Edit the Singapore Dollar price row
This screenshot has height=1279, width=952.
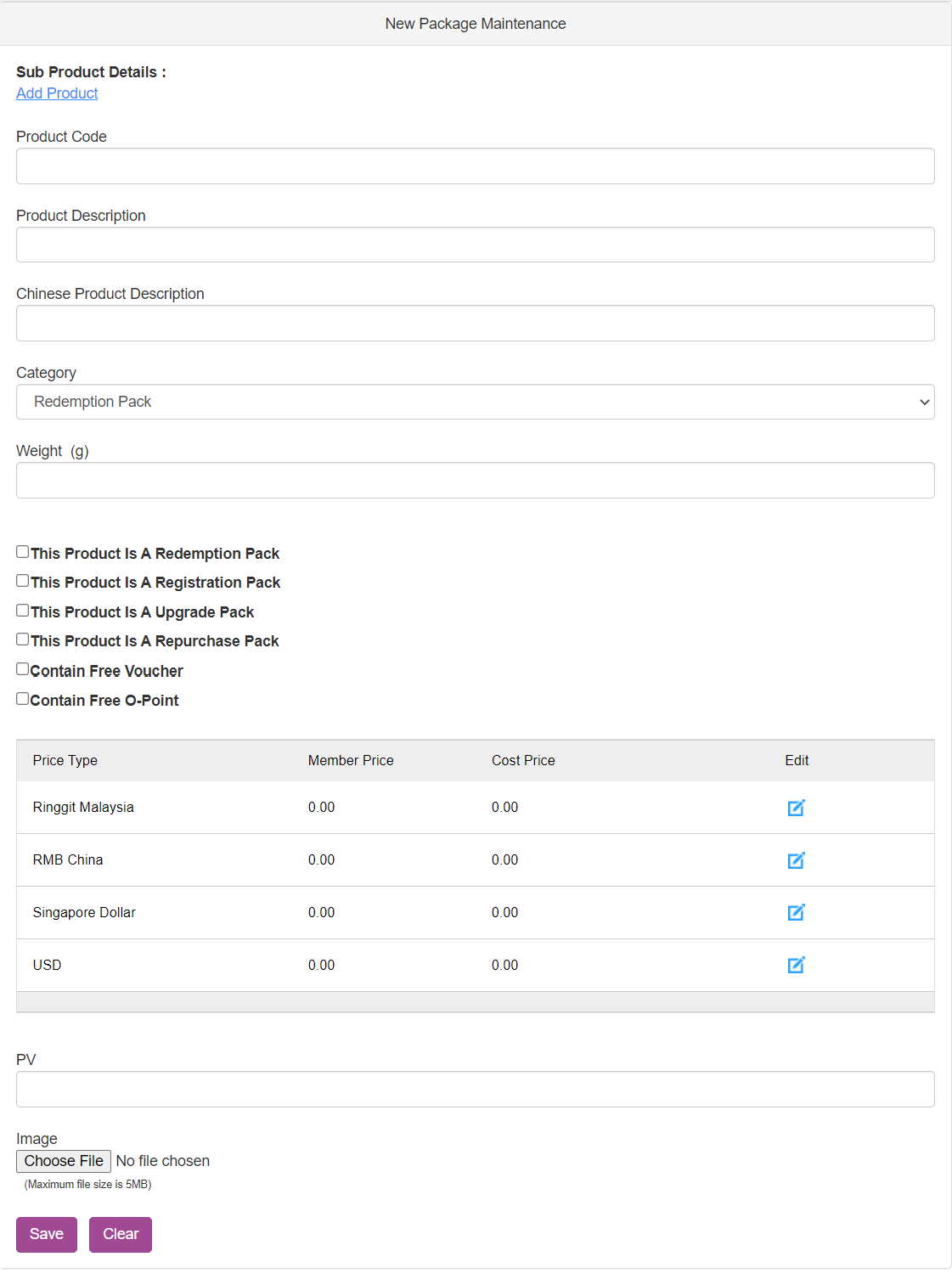pos(796,912)
